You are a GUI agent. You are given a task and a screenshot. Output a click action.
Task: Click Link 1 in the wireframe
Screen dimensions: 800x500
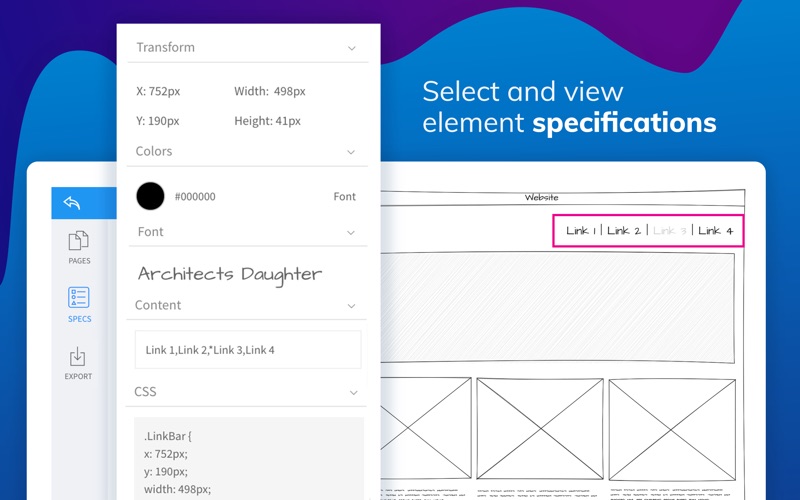pos(580,231)
